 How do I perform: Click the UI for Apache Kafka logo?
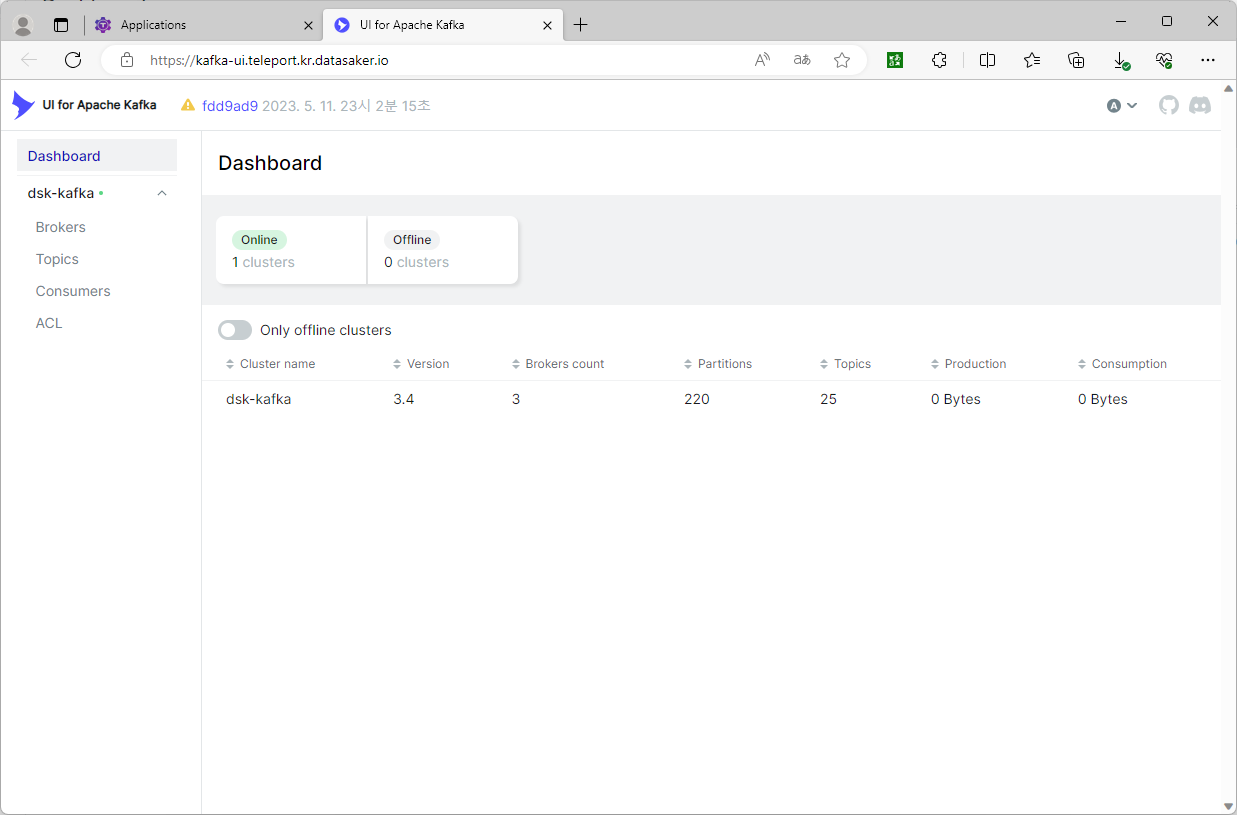point(85,105)
